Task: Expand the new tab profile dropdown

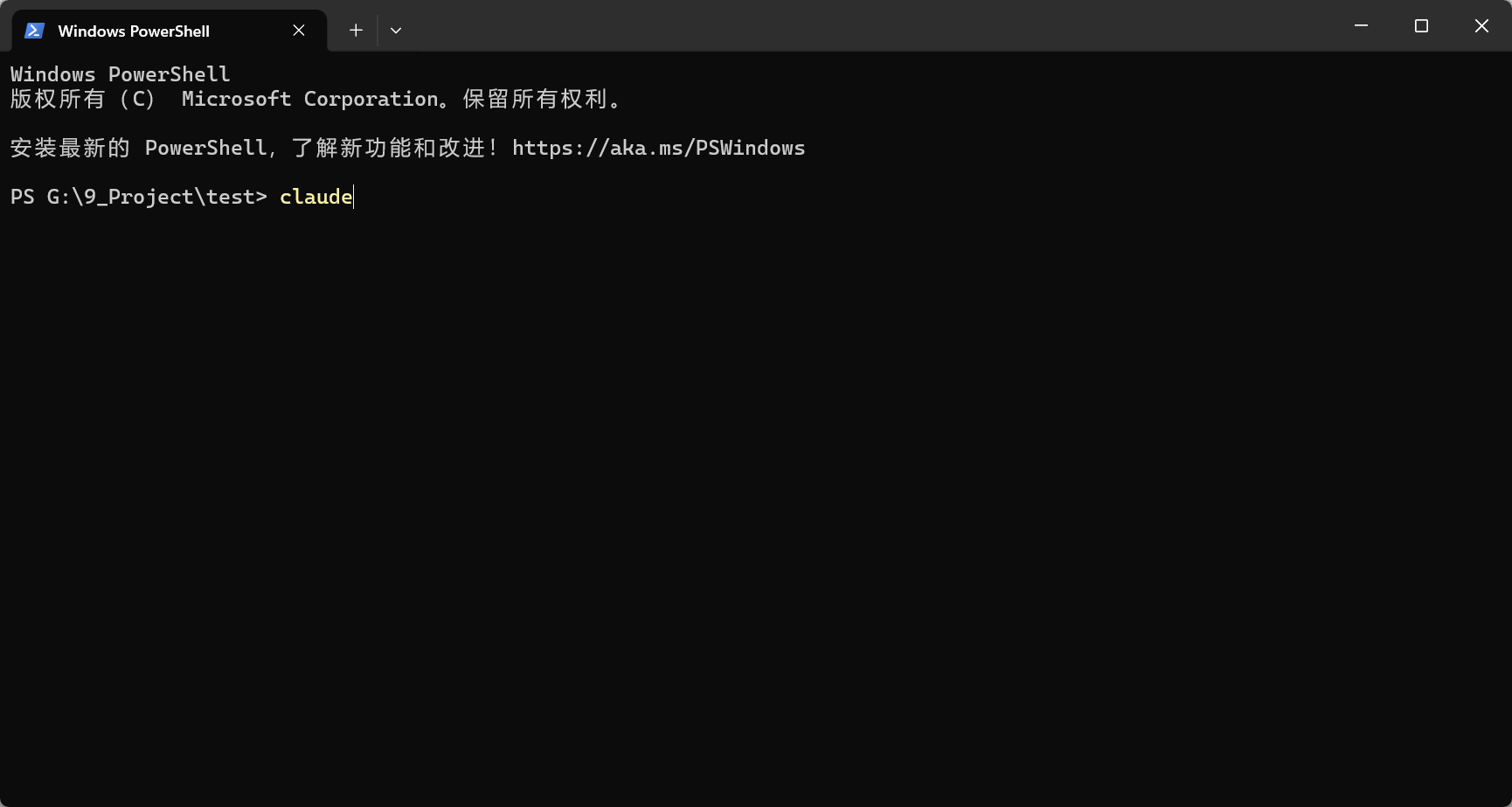Action: pos(396,31)
